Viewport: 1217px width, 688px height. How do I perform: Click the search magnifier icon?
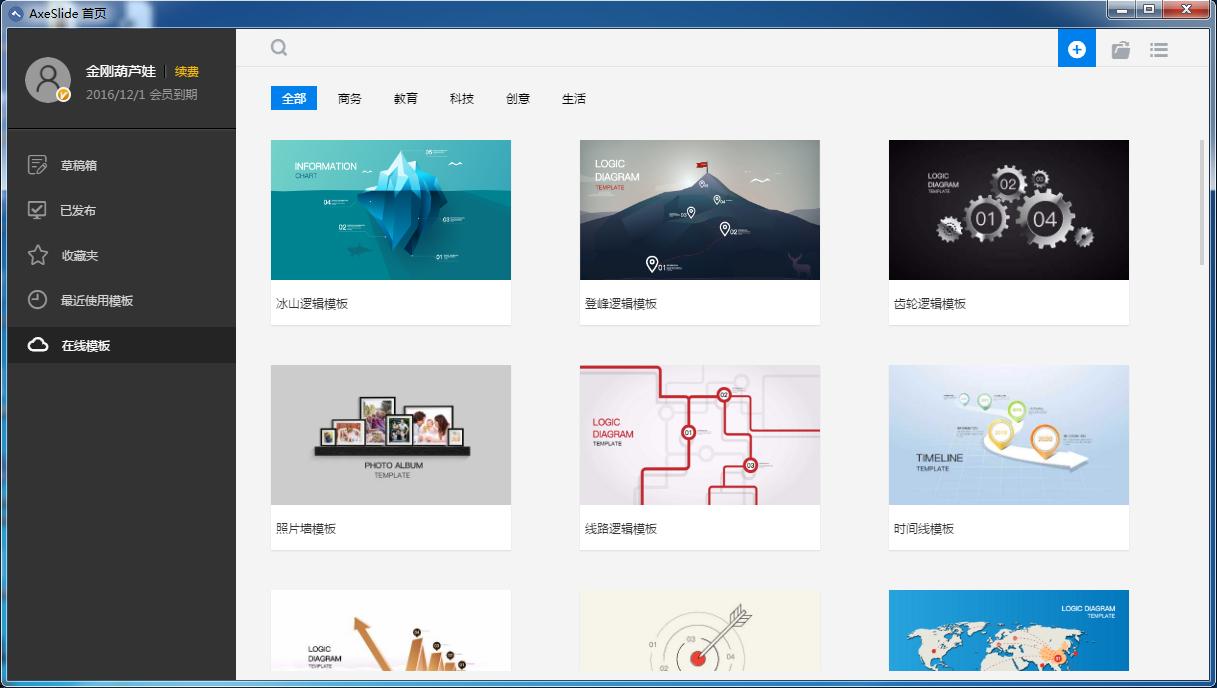[x=279, y=48]
